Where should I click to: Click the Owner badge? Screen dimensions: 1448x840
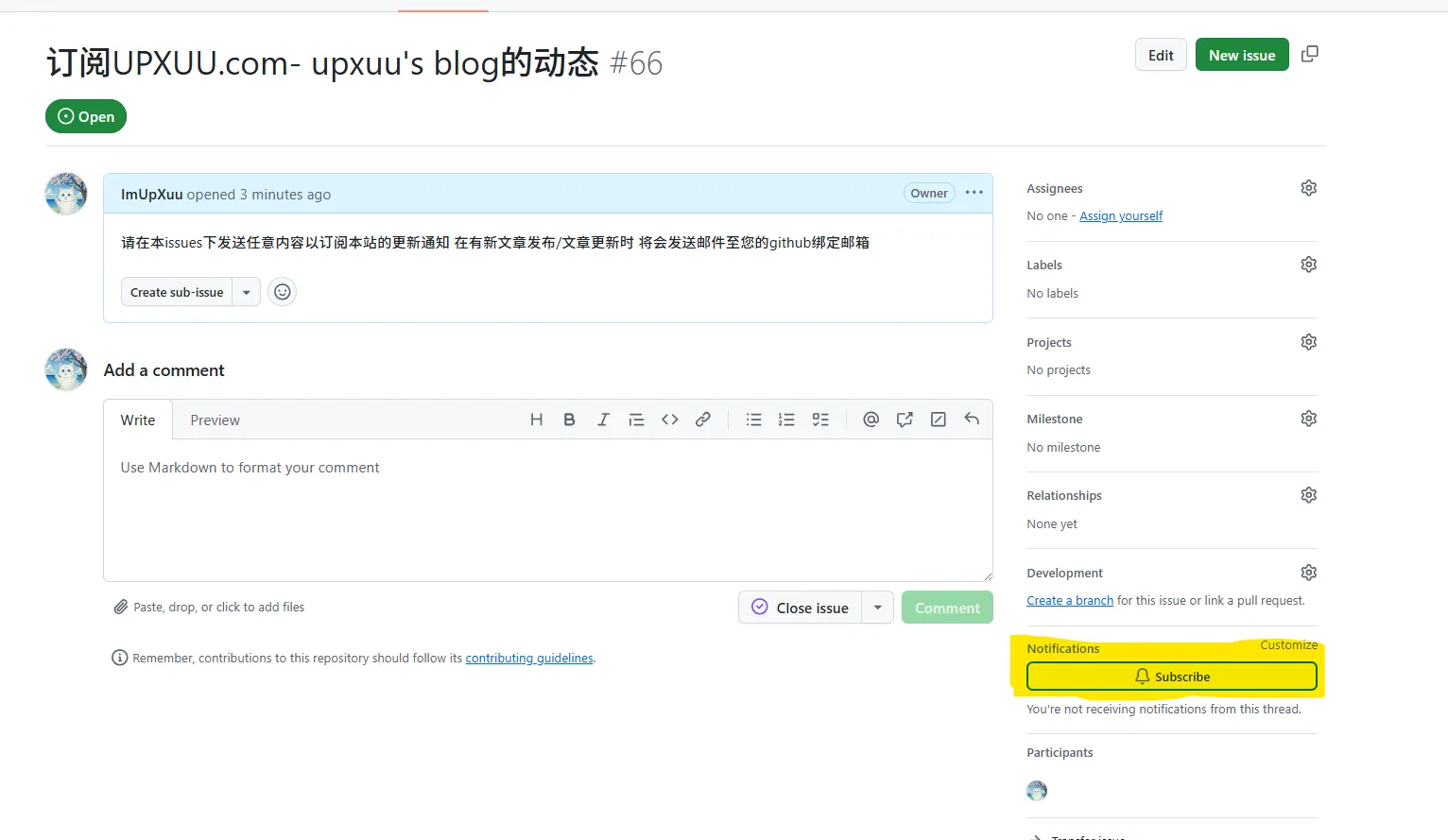[929, 193]
